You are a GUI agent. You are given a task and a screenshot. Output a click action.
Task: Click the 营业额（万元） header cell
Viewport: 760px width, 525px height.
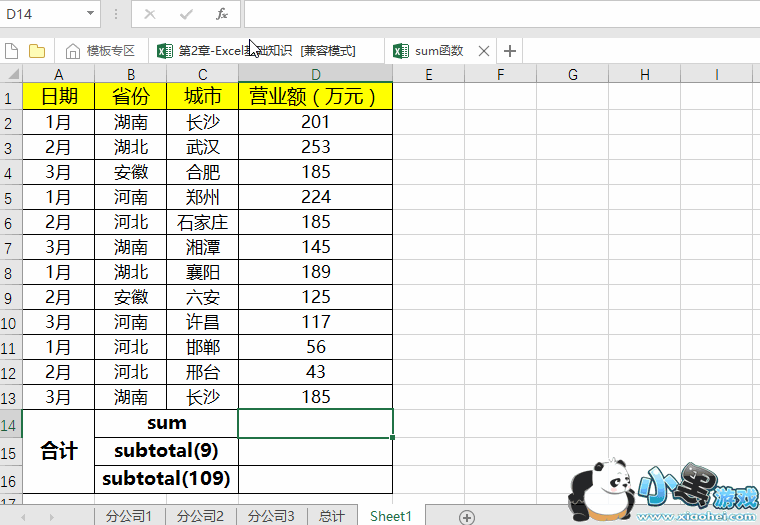point(316,96)
